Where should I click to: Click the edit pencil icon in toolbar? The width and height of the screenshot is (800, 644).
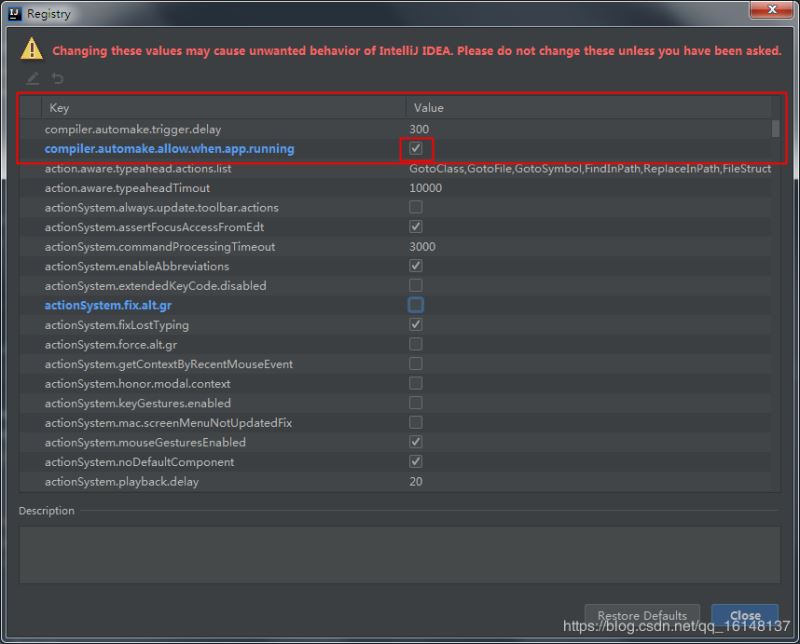(x=33, y=79)
